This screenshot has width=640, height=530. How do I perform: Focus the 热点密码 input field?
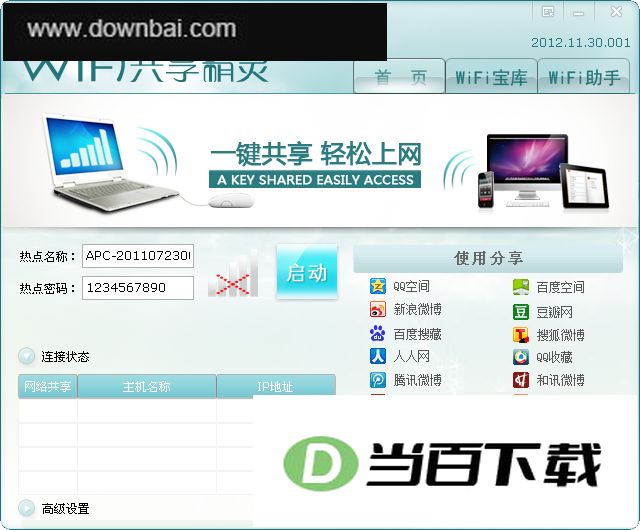(x=138, y=288)
